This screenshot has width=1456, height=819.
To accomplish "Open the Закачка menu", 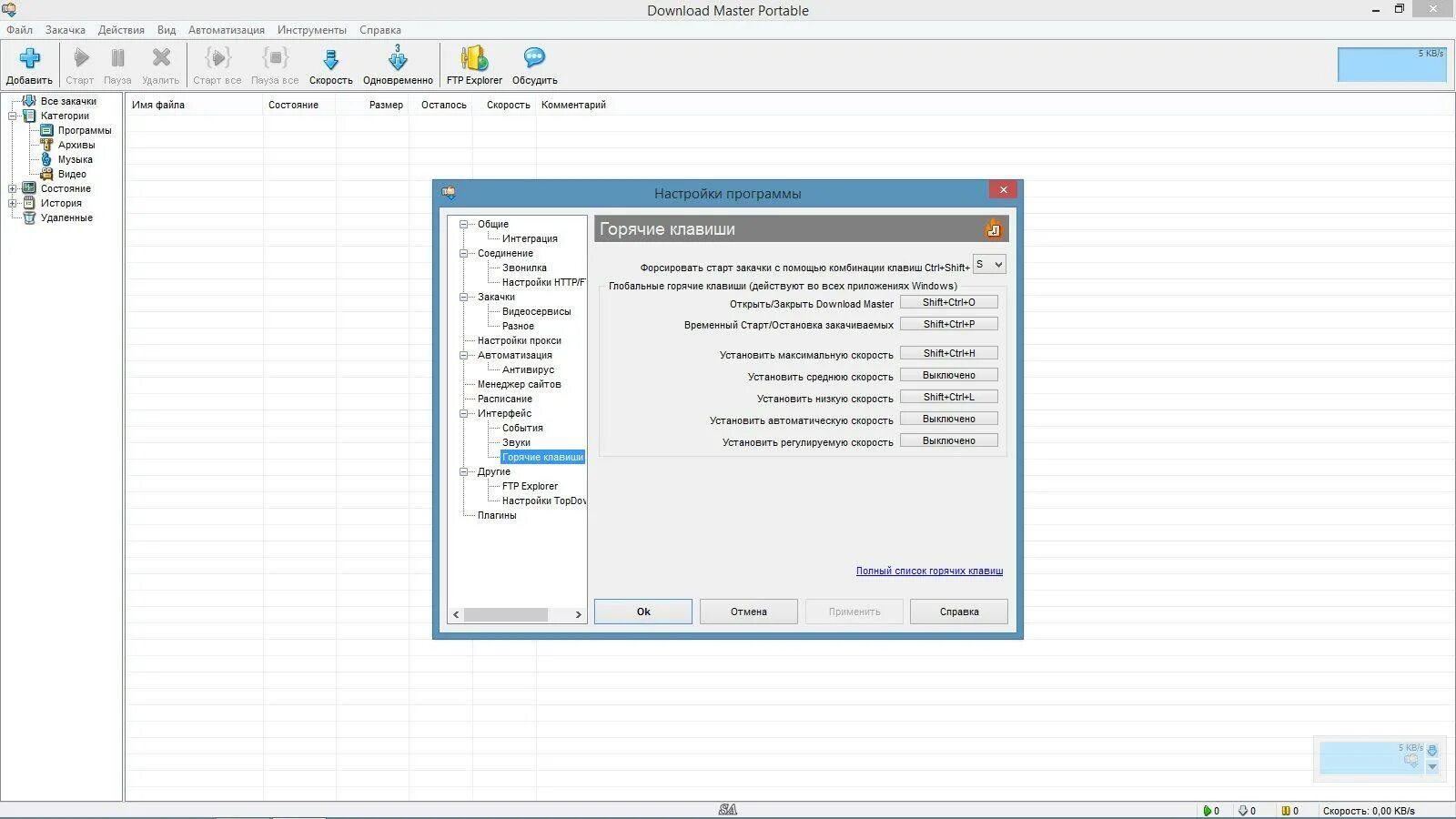I will (65, 30).
